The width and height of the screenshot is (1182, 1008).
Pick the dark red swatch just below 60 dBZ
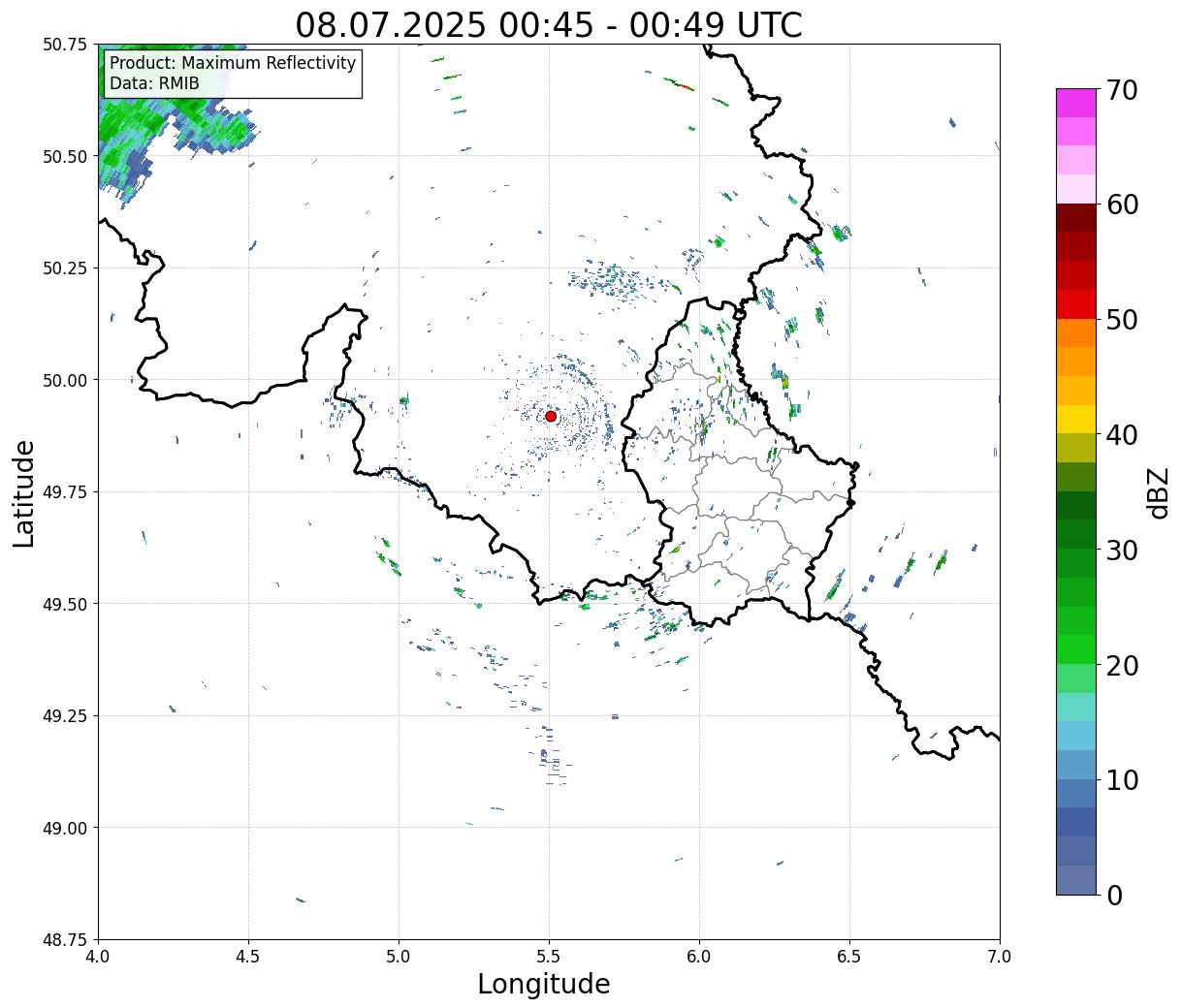[x=1076, y=217]
